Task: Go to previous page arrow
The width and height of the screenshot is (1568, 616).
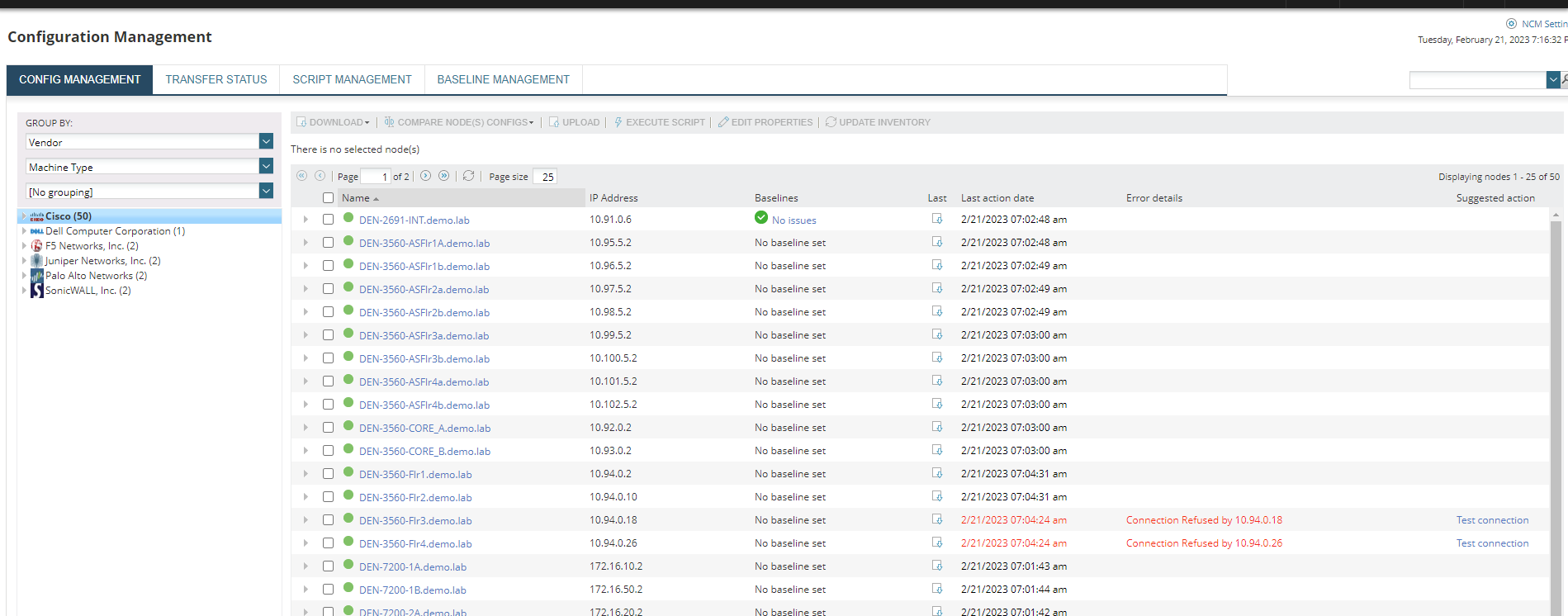Action: [320, 176]
